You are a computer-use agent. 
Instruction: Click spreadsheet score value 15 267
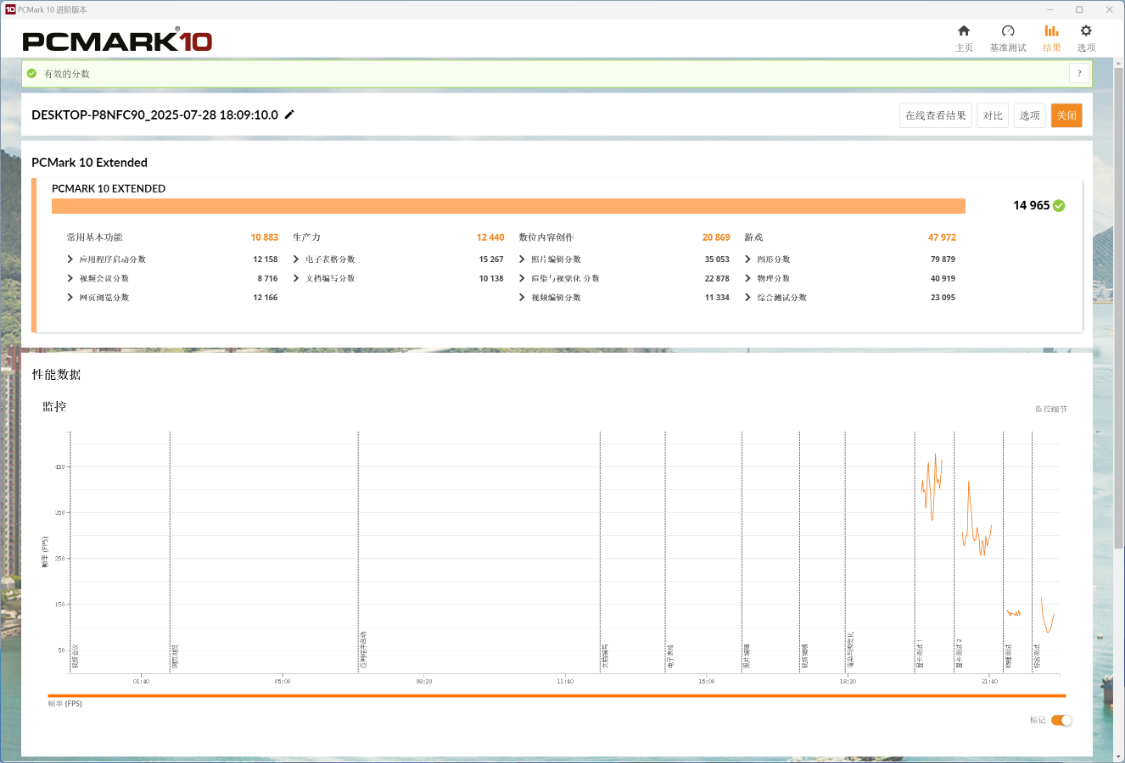click(x=491, y=259)
